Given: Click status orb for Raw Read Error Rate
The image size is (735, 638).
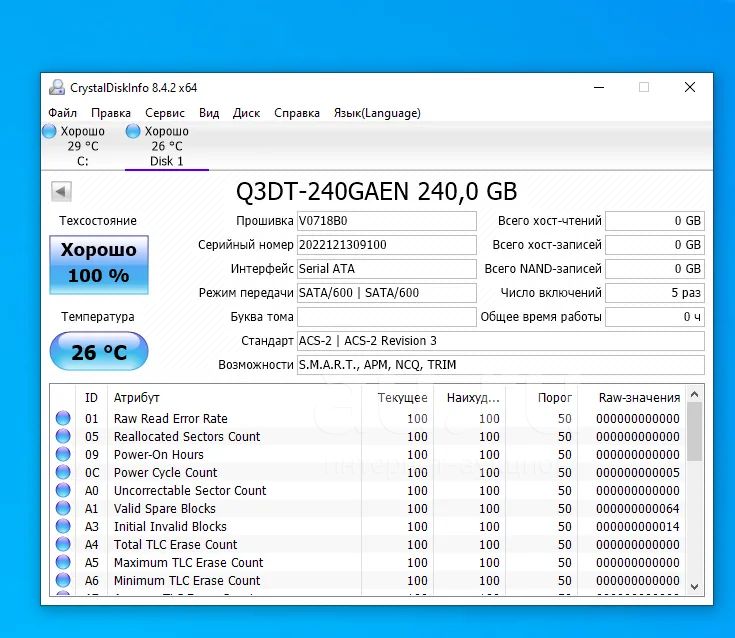Looking at the screenshot, I should click(63, 418).
